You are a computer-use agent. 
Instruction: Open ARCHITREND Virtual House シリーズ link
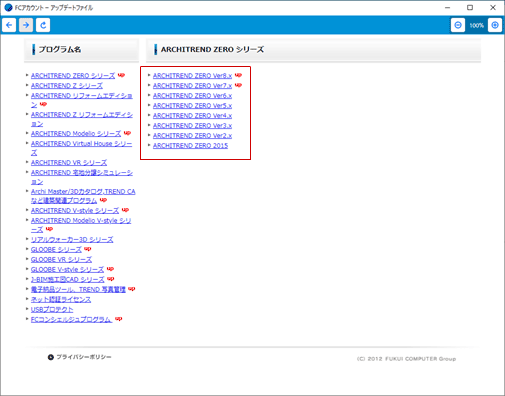pos(81,148)
